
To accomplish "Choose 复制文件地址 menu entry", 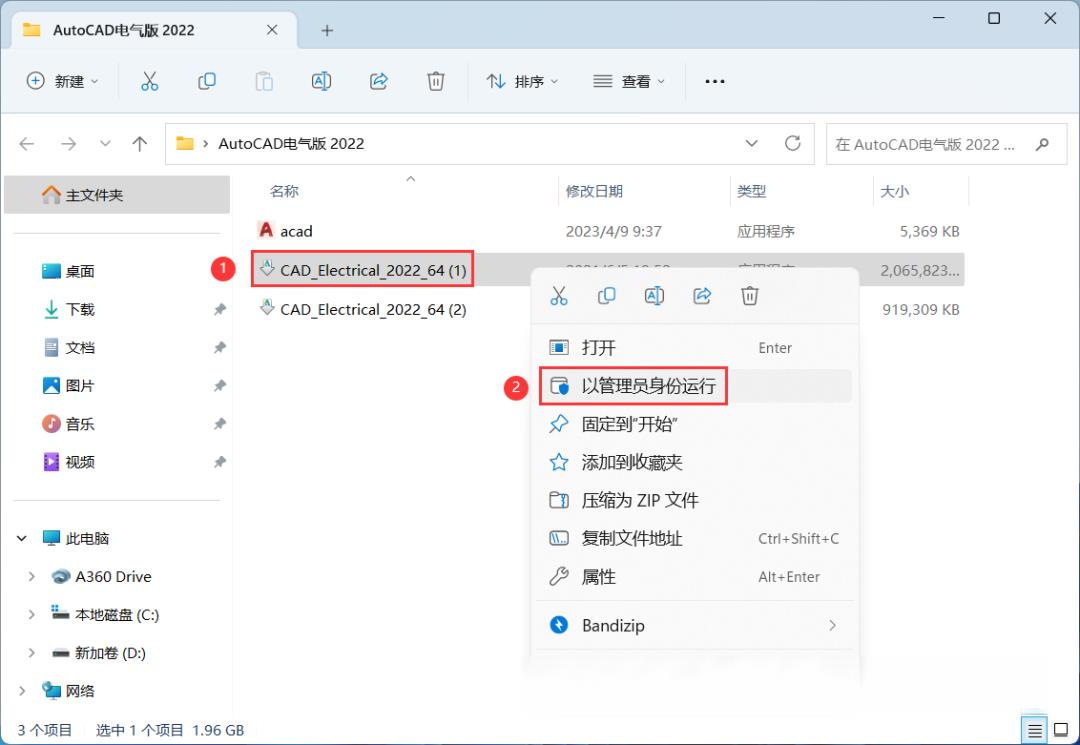I will [x=694, y=538].
